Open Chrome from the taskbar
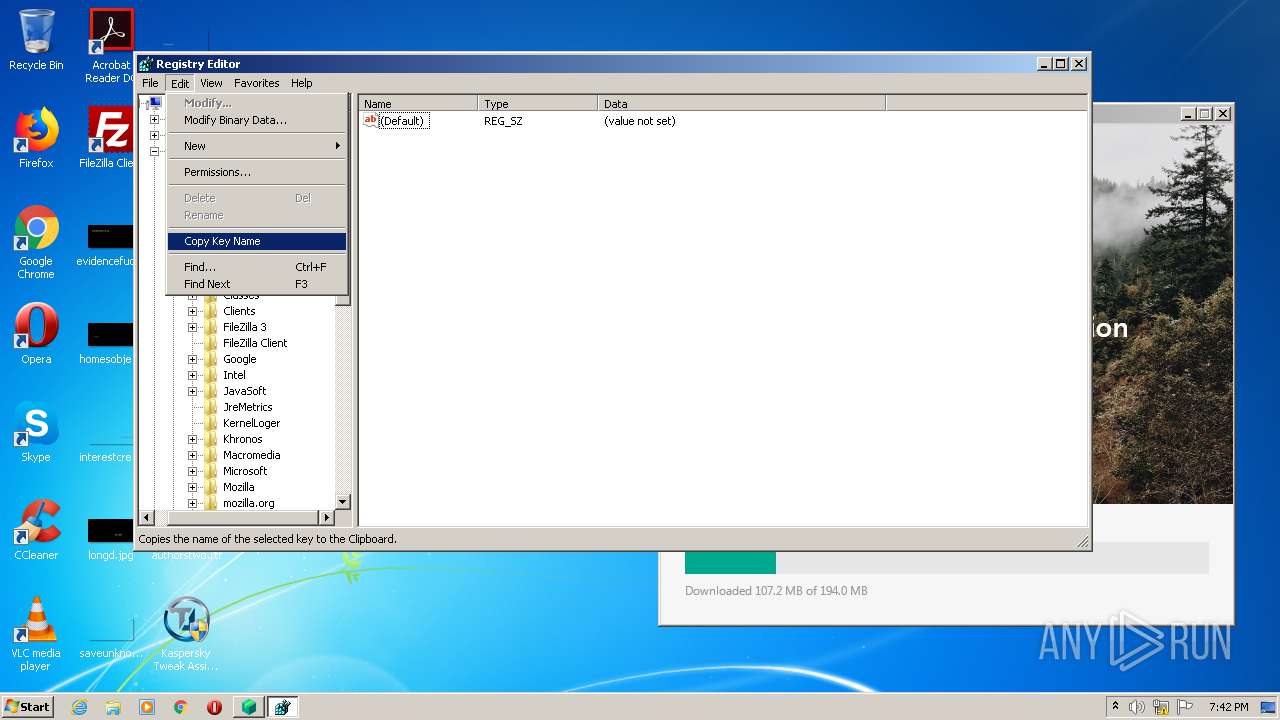The image size is (1280, 720). [181, 707]
